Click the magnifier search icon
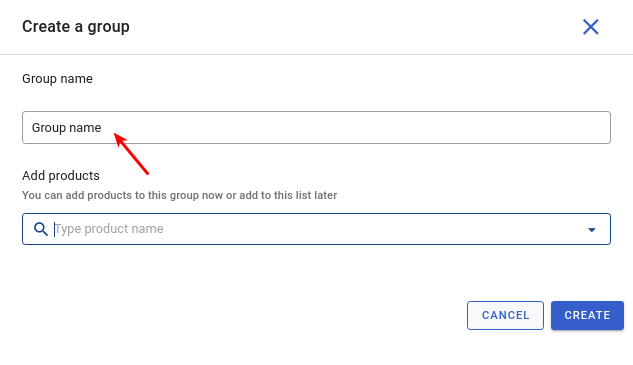Viewport: 633px width, 365px height. point(40,229)
